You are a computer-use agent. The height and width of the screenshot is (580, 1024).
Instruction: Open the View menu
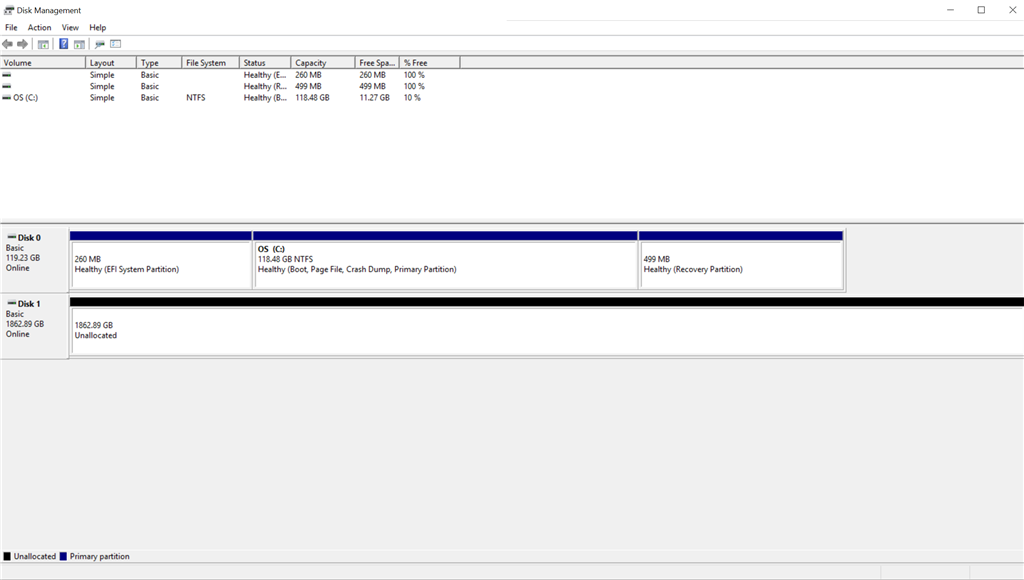pos(70,27)
